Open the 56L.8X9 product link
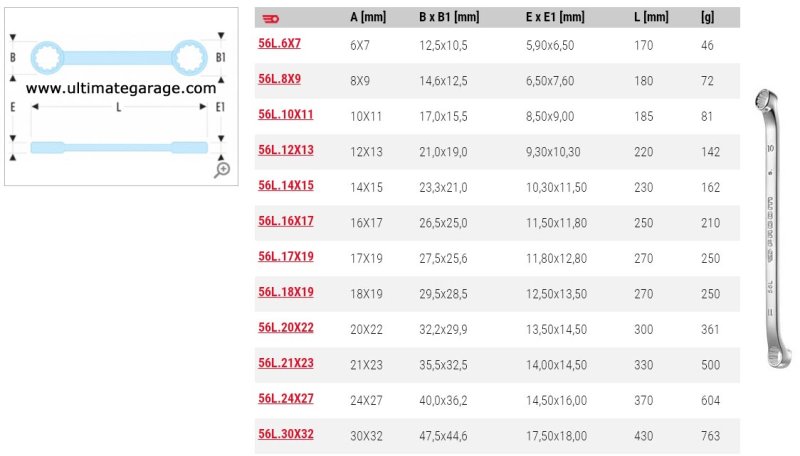Image resolution: width=800 pixels, height=456 pixels. [279, 79]
